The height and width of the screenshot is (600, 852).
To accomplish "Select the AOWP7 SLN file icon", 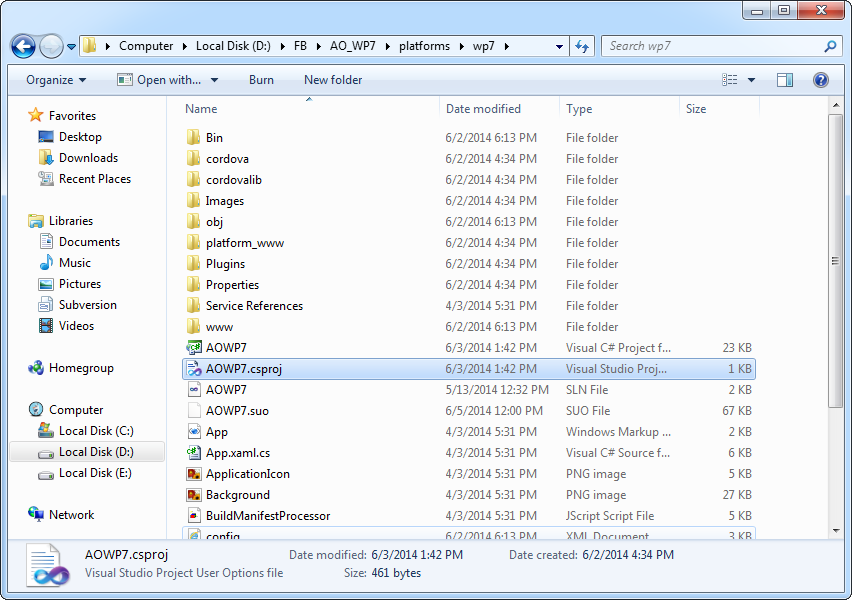I will point(194,390).
